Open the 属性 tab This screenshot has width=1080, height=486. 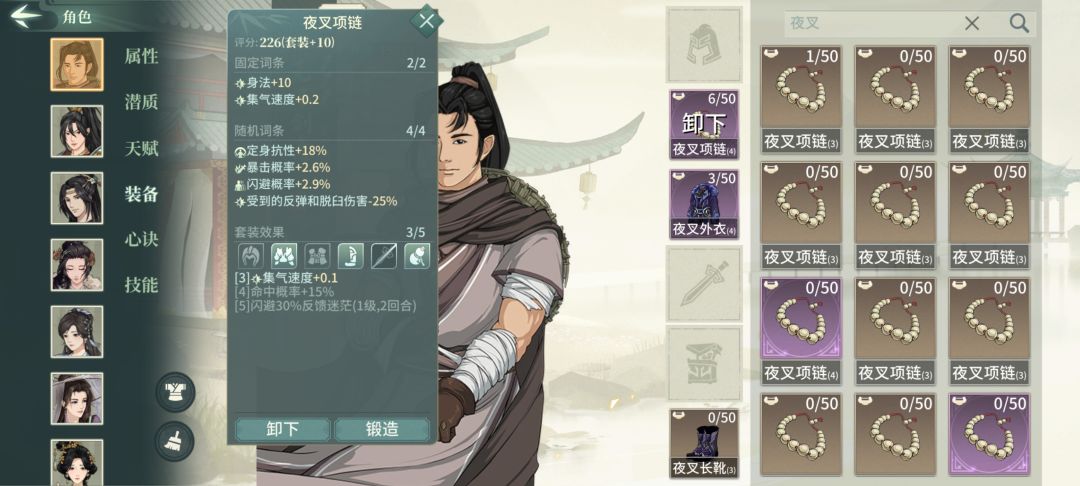[141, 56]
